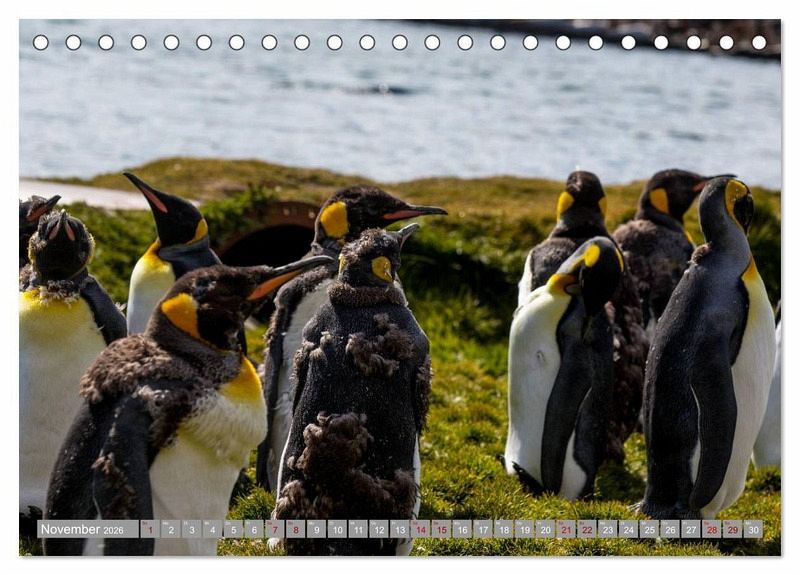Screen dimensions: 800x575
Task: Click the red day 21 cell
Action: [566, 529]
